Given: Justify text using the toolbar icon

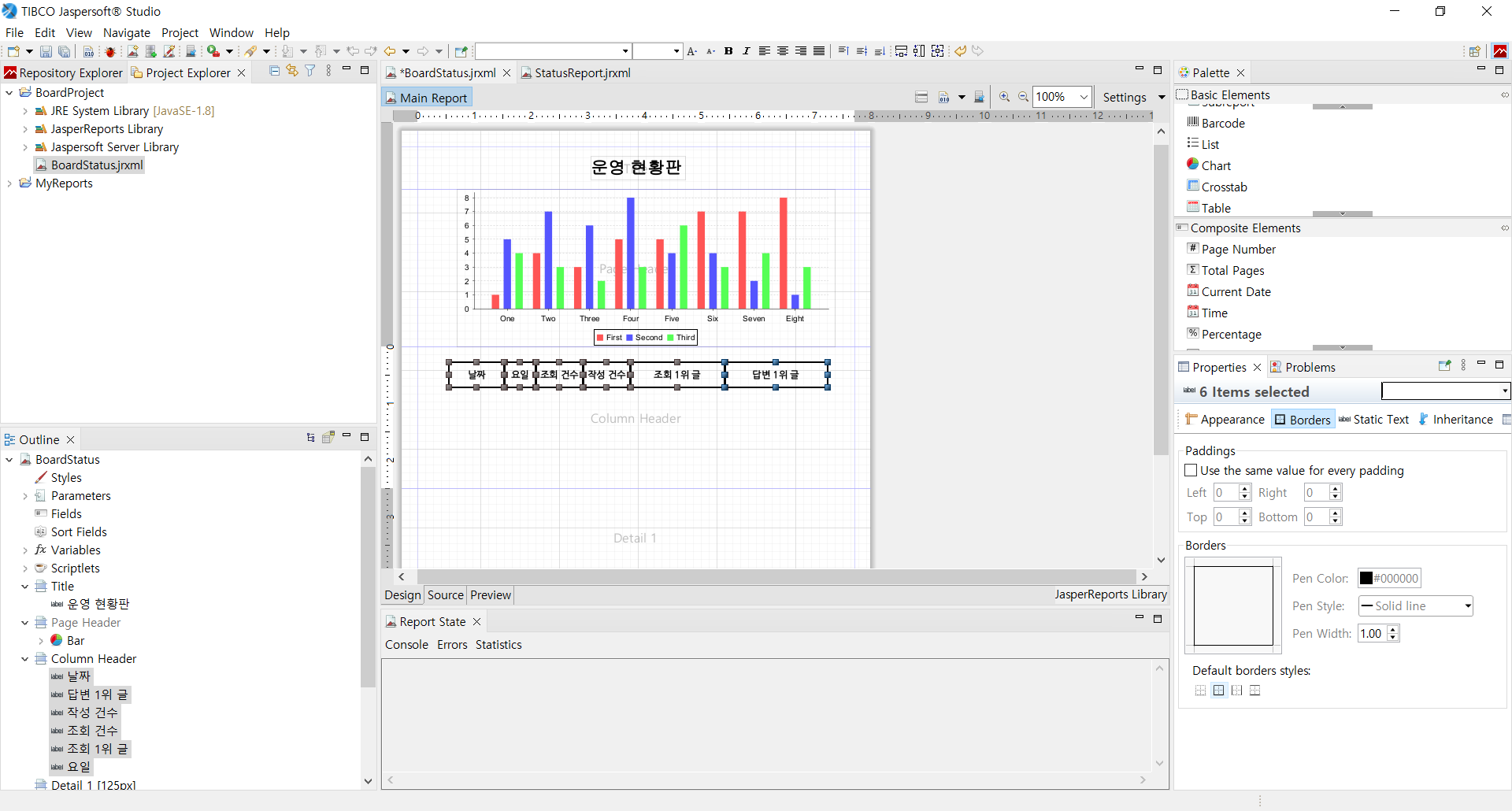Looking at the screenshot, I should pos(819,51).
